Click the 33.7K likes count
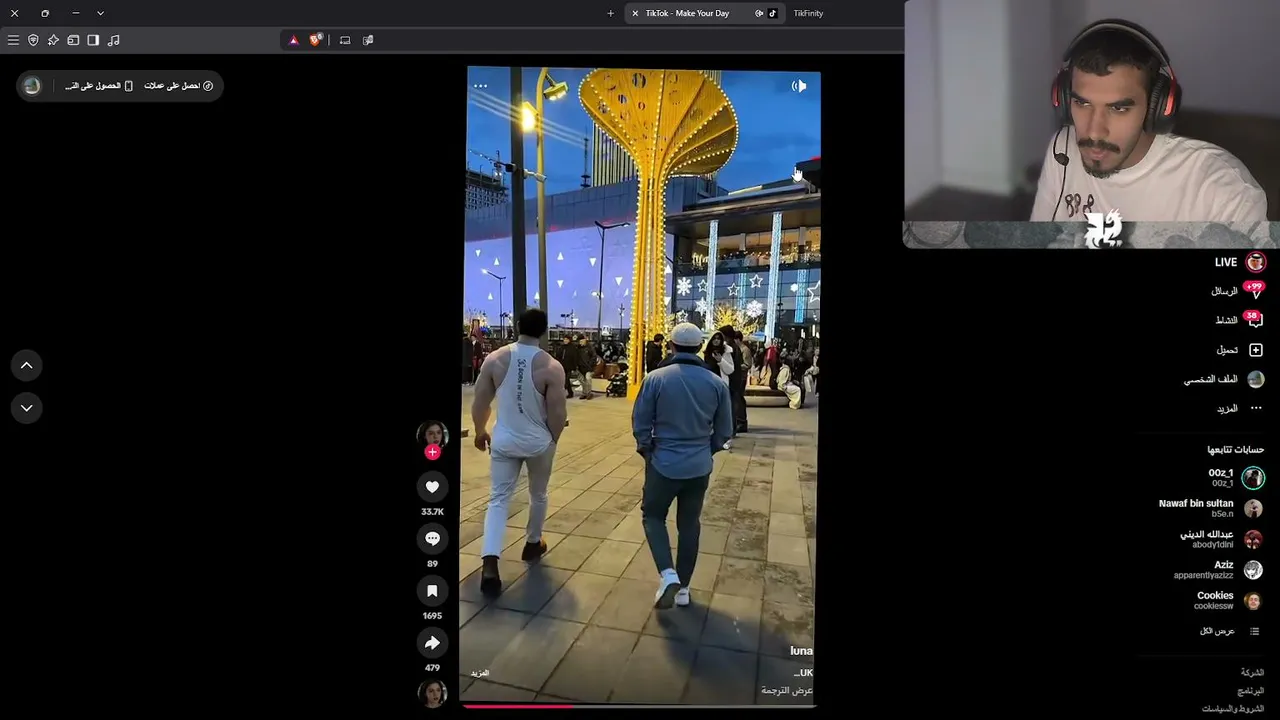1280x720 pixels. (432, 512)
